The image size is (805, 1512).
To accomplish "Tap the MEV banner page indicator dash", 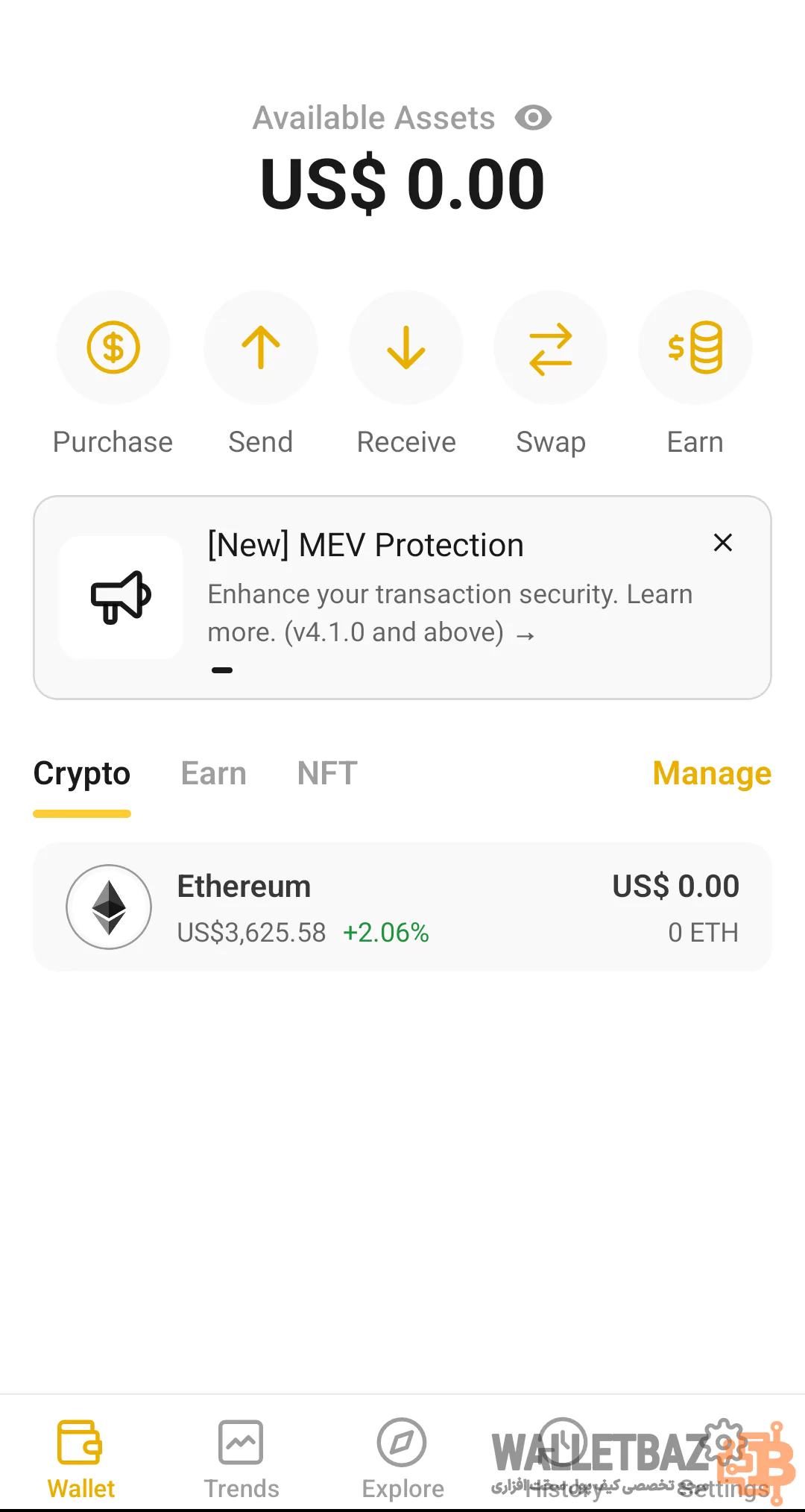I will [x=222, y=670].
